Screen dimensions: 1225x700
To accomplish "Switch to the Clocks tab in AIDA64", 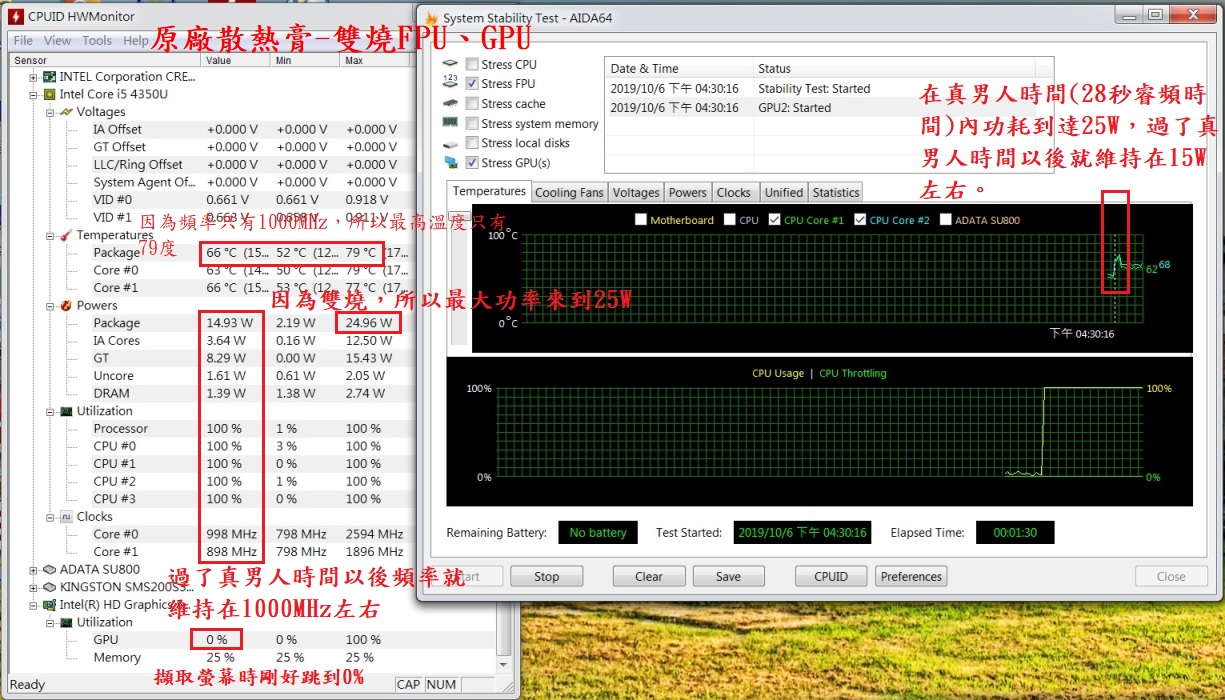I will 734,193.
